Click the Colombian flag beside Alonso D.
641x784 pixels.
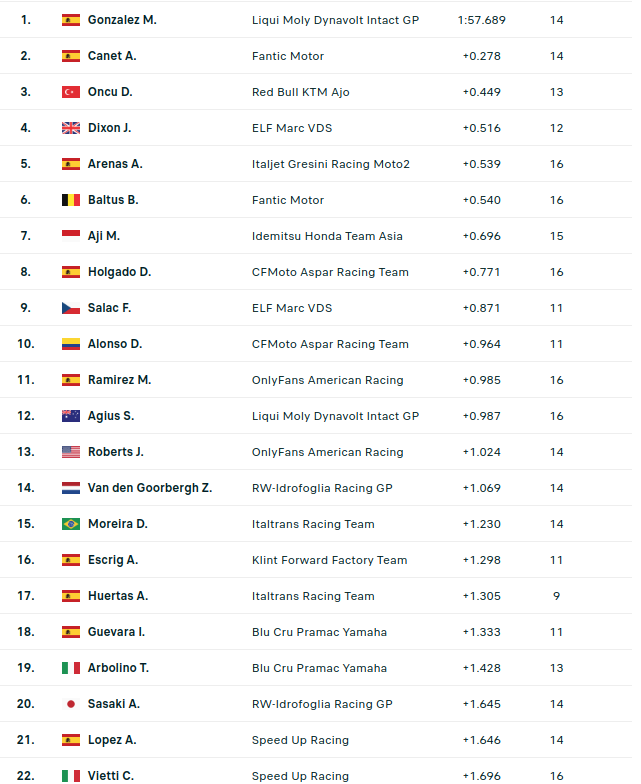[70, 344]
